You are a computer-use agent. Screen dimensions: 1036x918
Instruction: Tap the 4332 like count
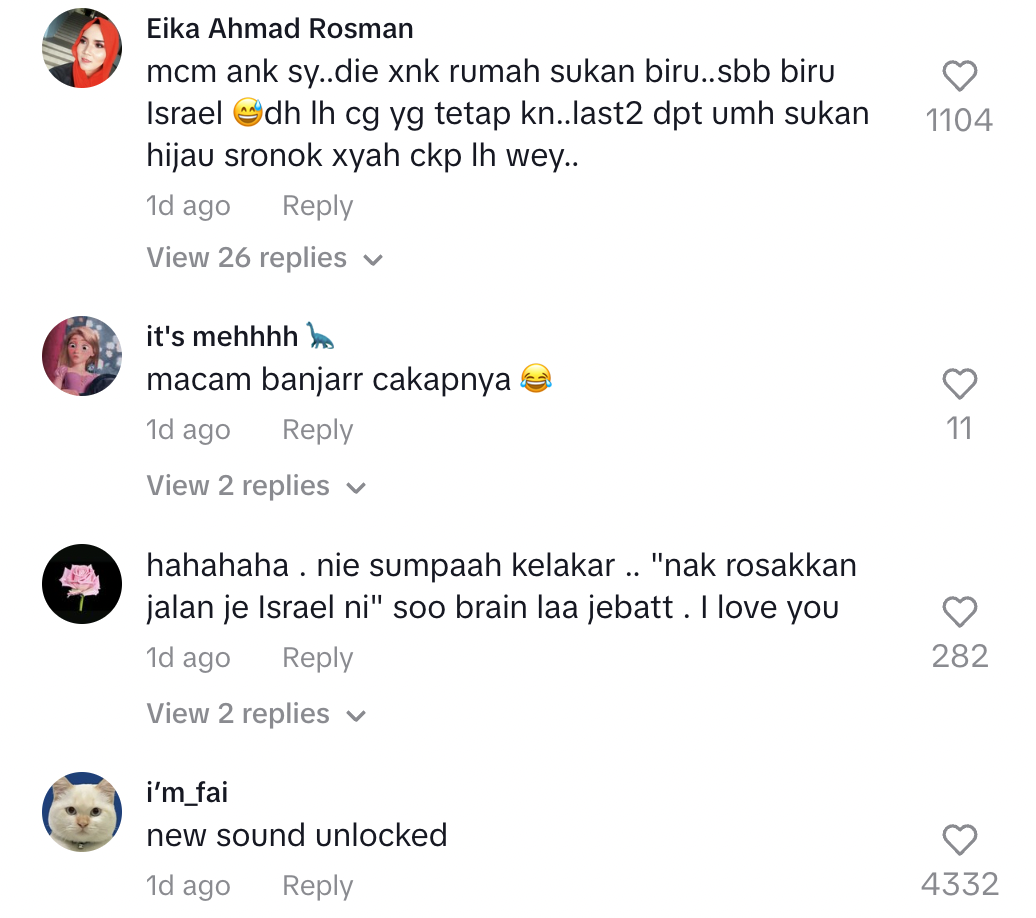(x=959, y=884)
